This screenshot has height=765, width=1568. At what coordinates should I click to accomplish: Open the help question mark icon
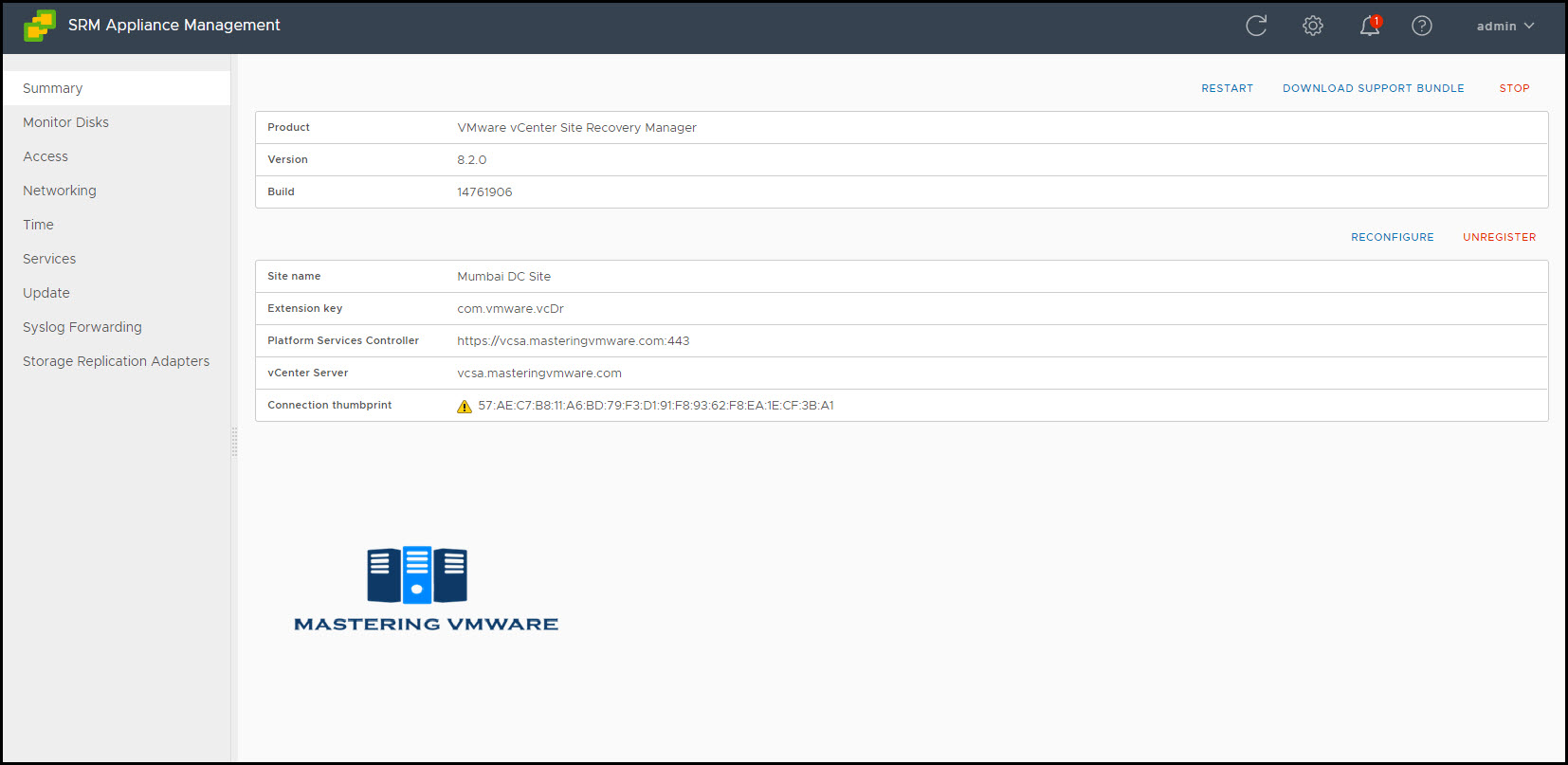point(1422,26)
